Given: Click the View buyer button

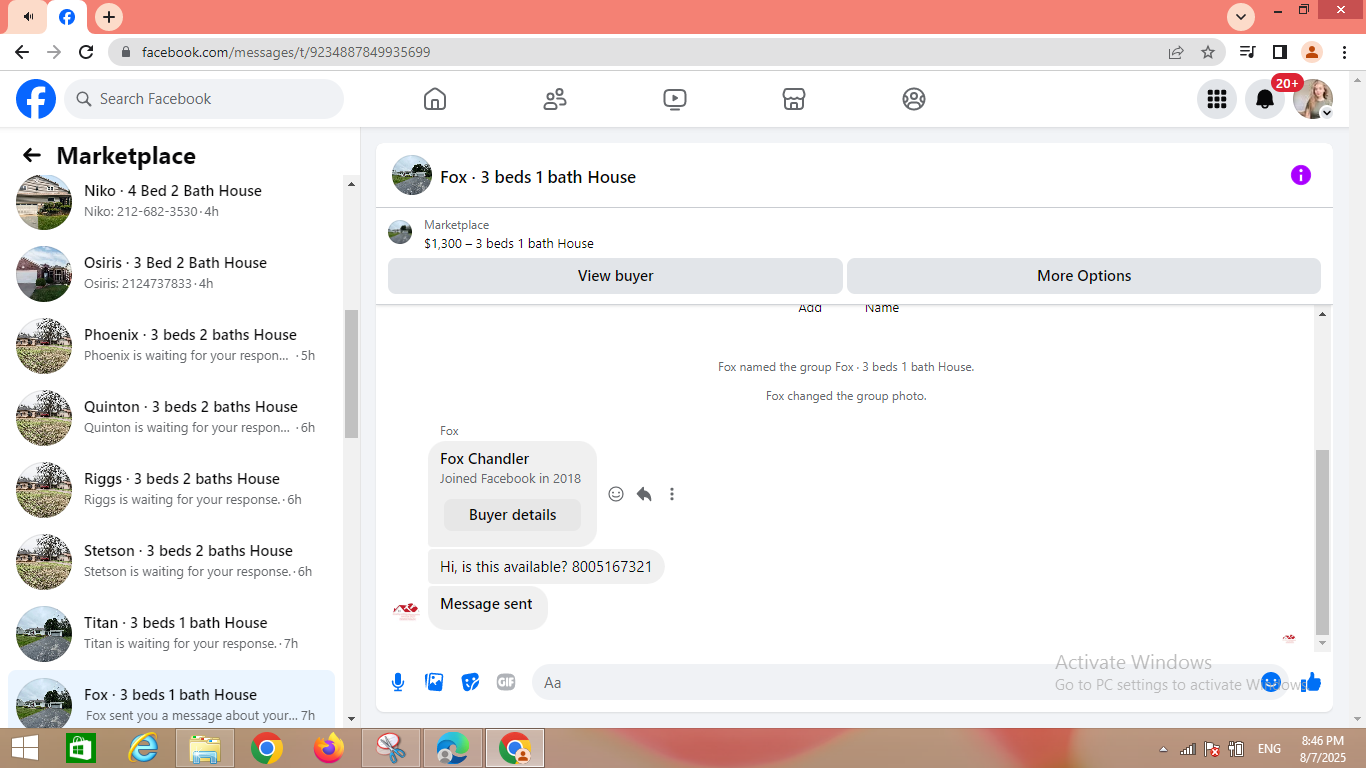Looking at the screenshot, I should pyautogui.click(x=615, y=276).
